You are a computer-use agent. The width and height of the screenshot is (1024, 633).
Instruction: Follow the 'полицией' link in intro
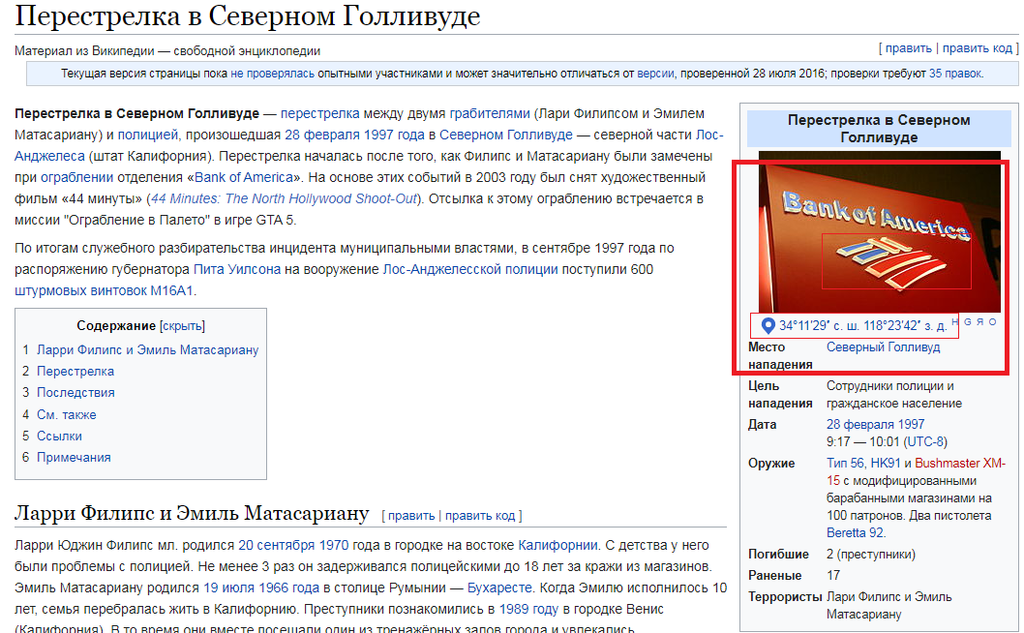(x=148, y=135)
